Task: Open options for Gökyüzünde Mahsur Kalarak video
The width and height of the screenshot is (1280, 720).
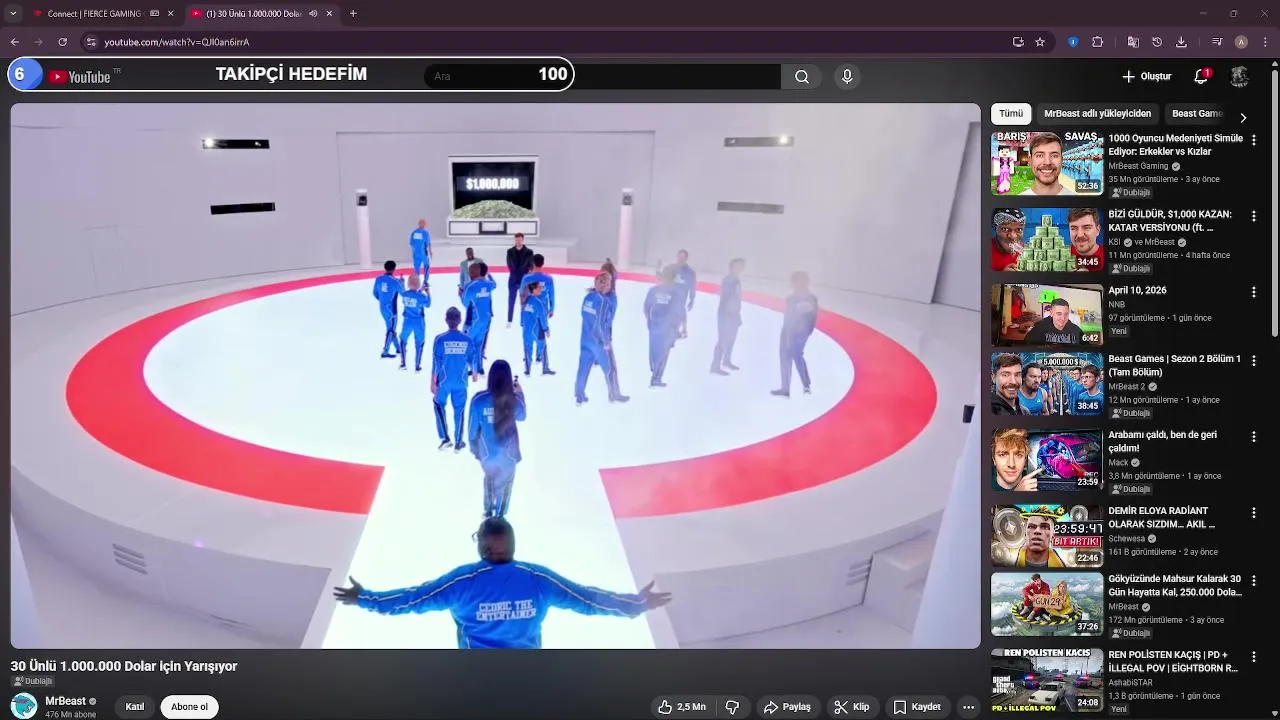Action: (1254, 580)
